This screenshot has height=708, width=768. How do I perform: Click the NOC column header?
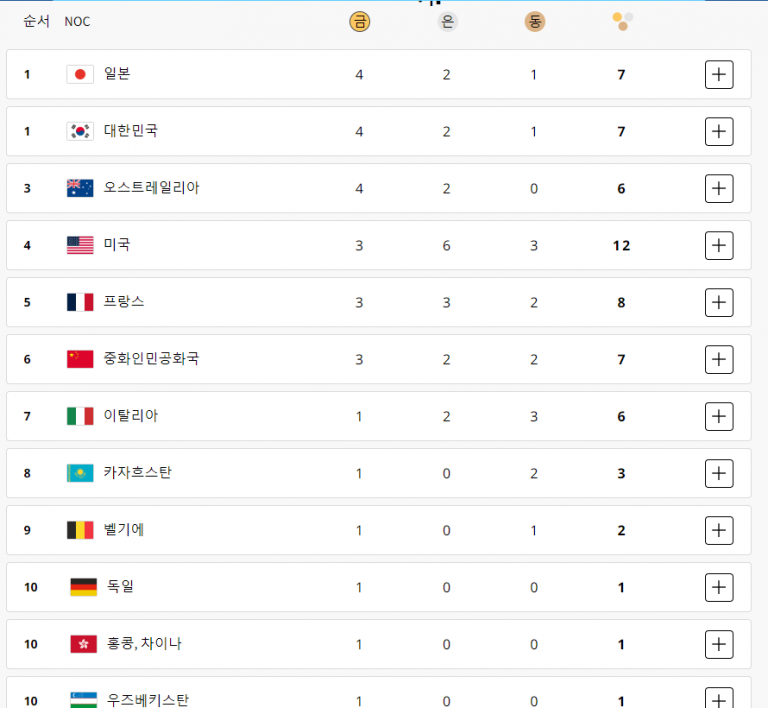click(x=77, y=22)
